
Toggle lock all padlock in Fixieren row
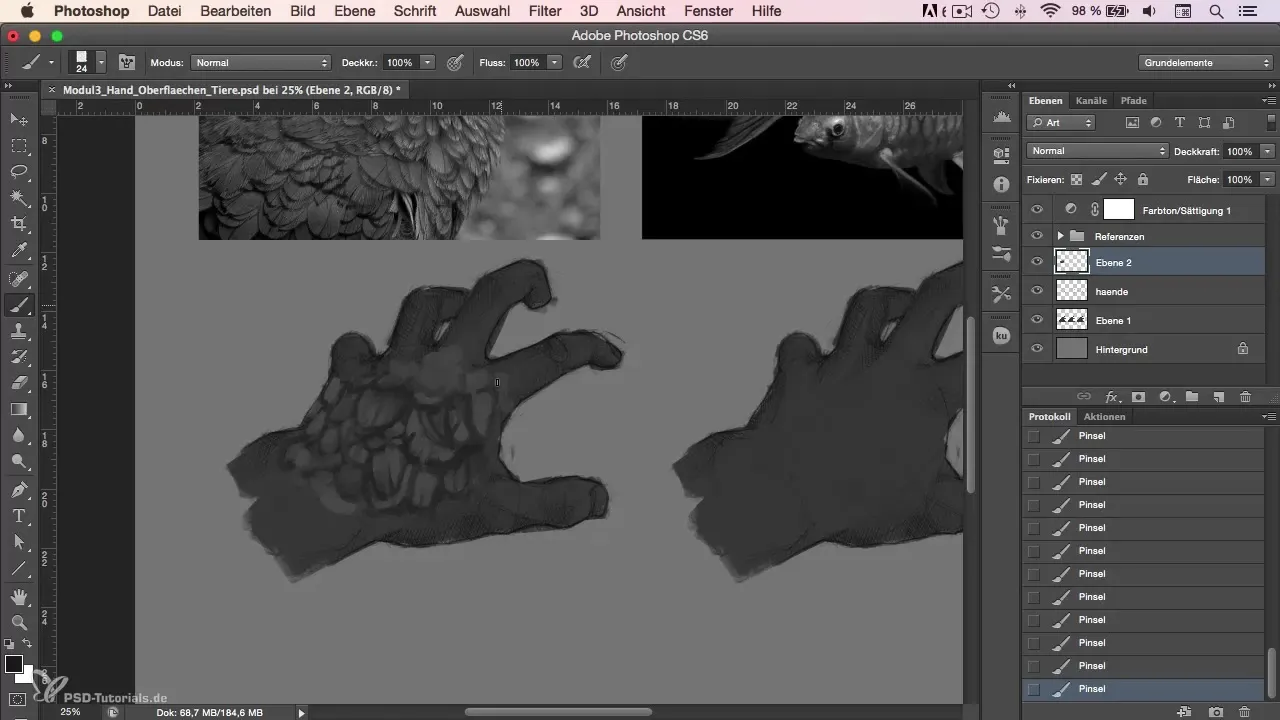coord(1142,180)
